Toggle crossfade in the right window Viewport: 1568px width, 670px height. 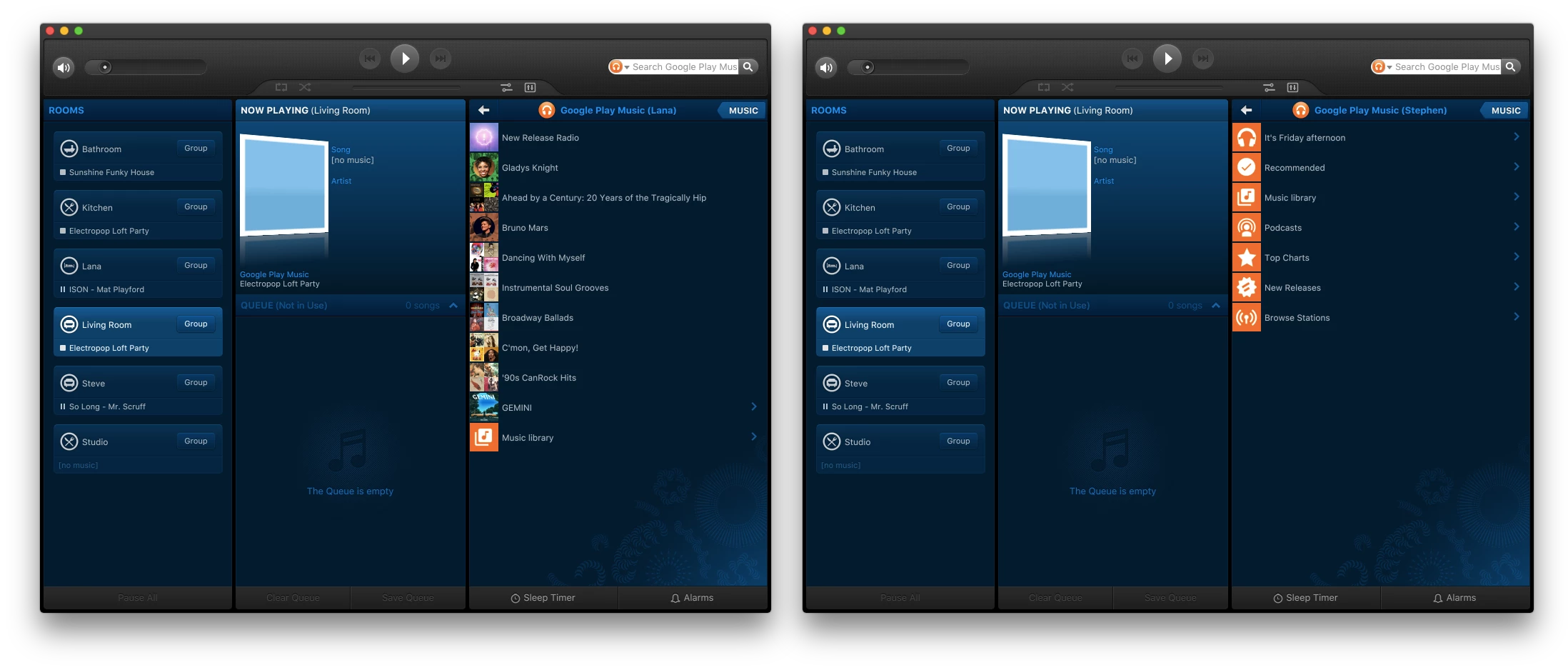pyautogui.click(x=1269, y=87)
